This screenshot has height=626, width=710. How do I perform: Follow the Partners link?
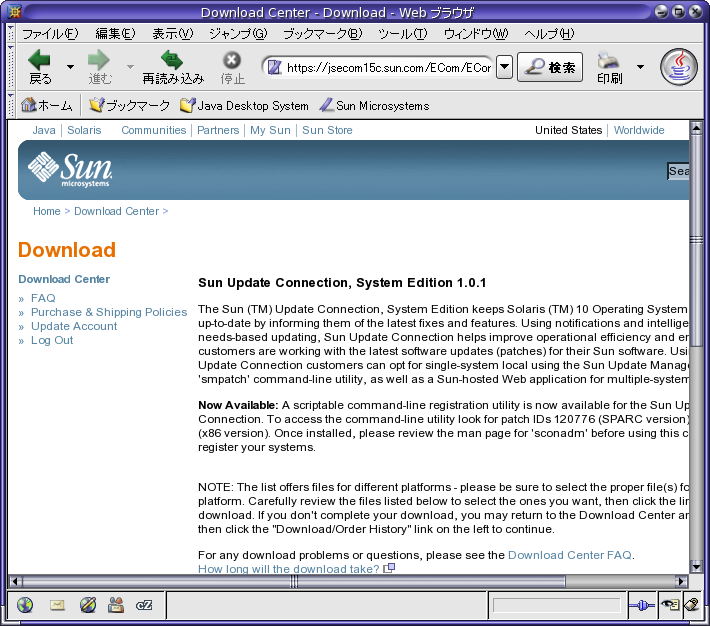coord(218,130)
